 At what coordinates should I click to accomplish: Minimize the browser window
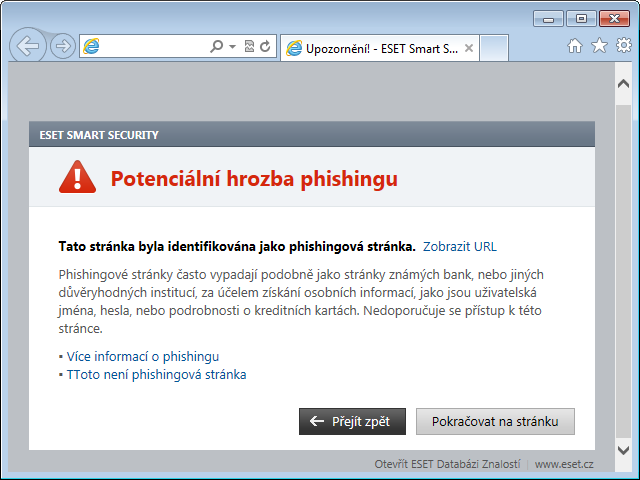coord(548,19)
